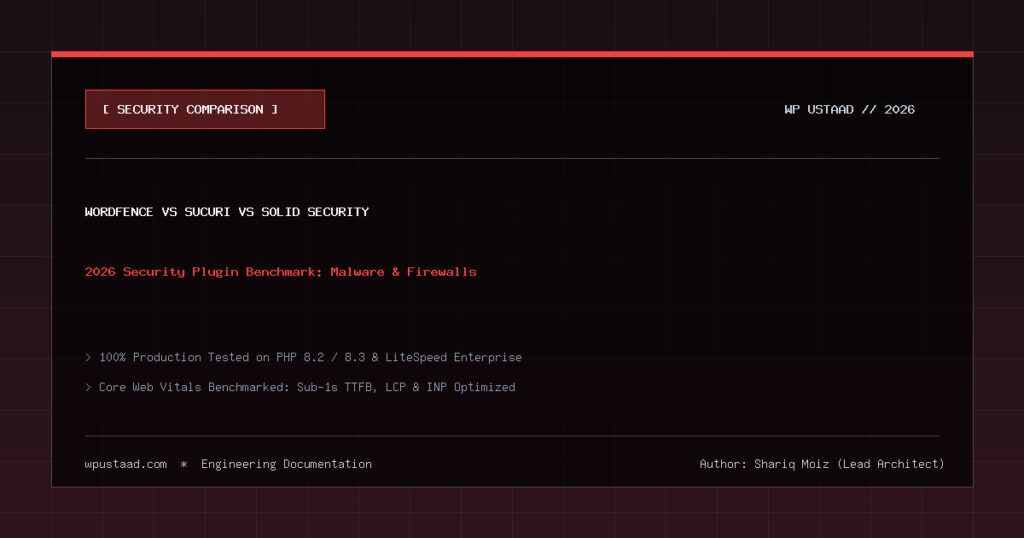Click 'Author: Shariq Moiz (Lead Architect)' text
This screenshot has height=538, width=1024.
pyautogui.click(x=822, y=464)
